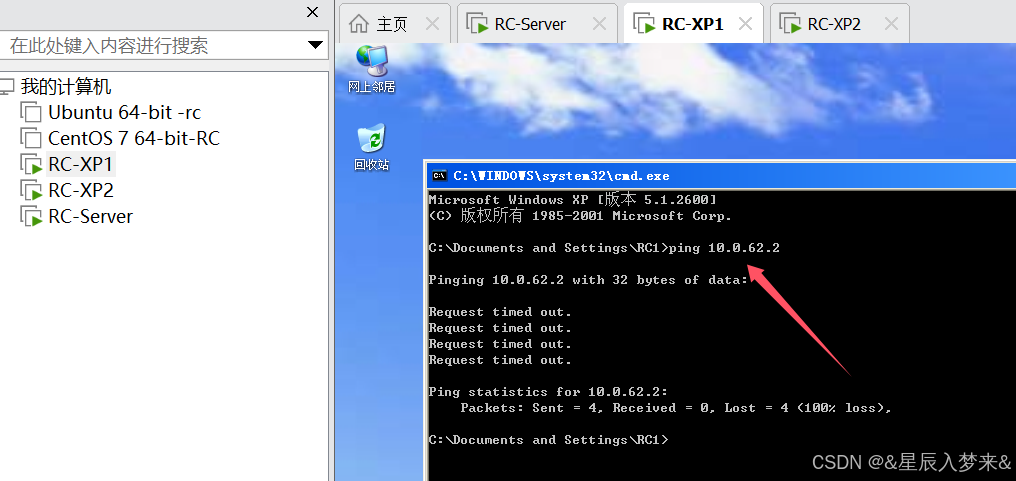Click the home icon on 主页 tab
This screenshot has width=1016, height=481.
coord(358,24)
